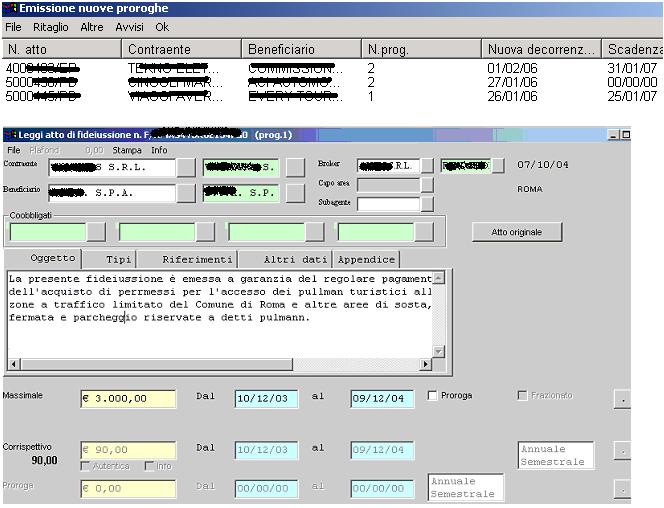Open the Altre menu
664x508 pixels.
[x=92, y=27]
